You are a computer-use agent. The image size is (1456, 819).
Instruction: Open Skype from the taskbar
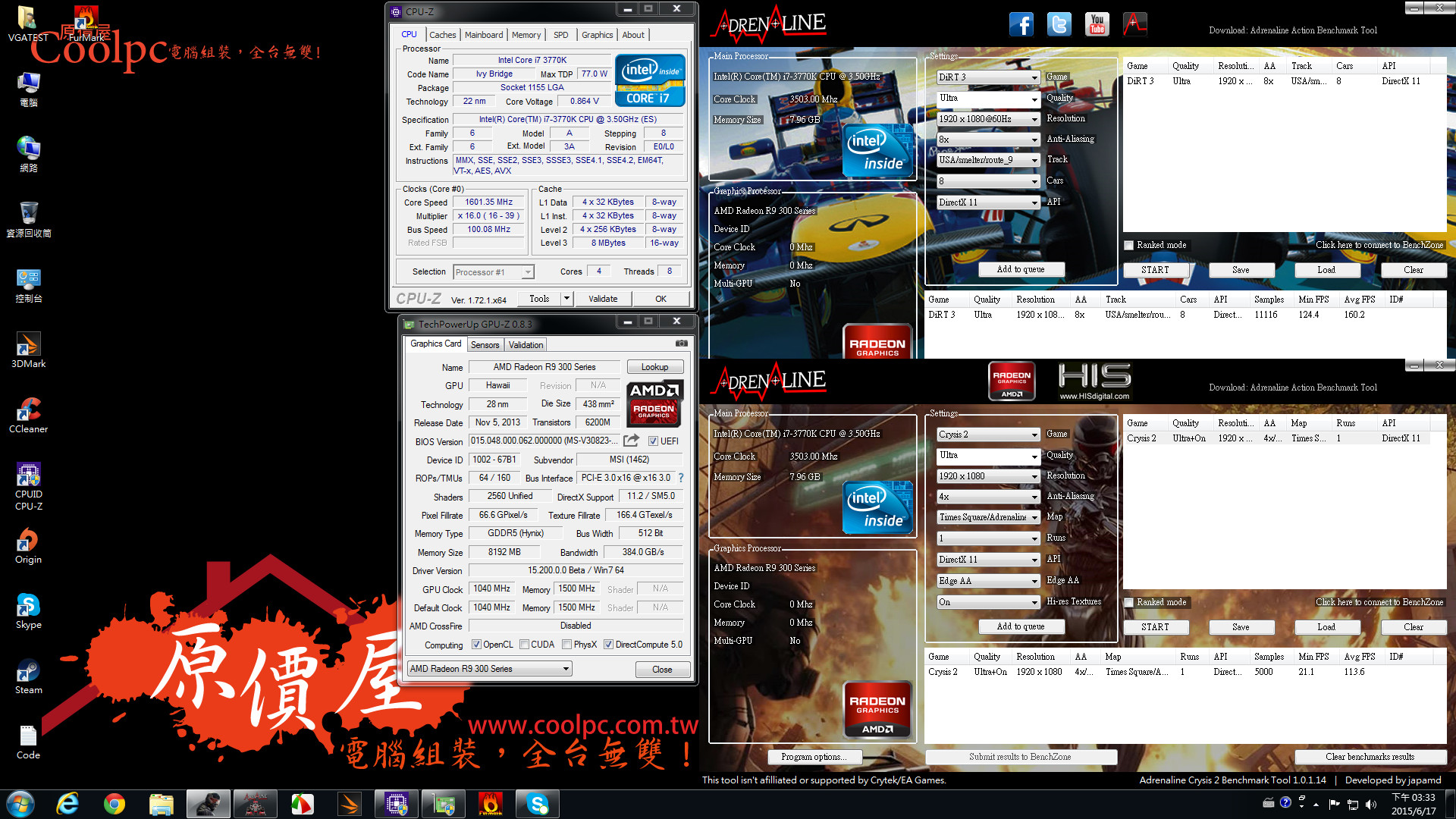click(x=537, y=804)
